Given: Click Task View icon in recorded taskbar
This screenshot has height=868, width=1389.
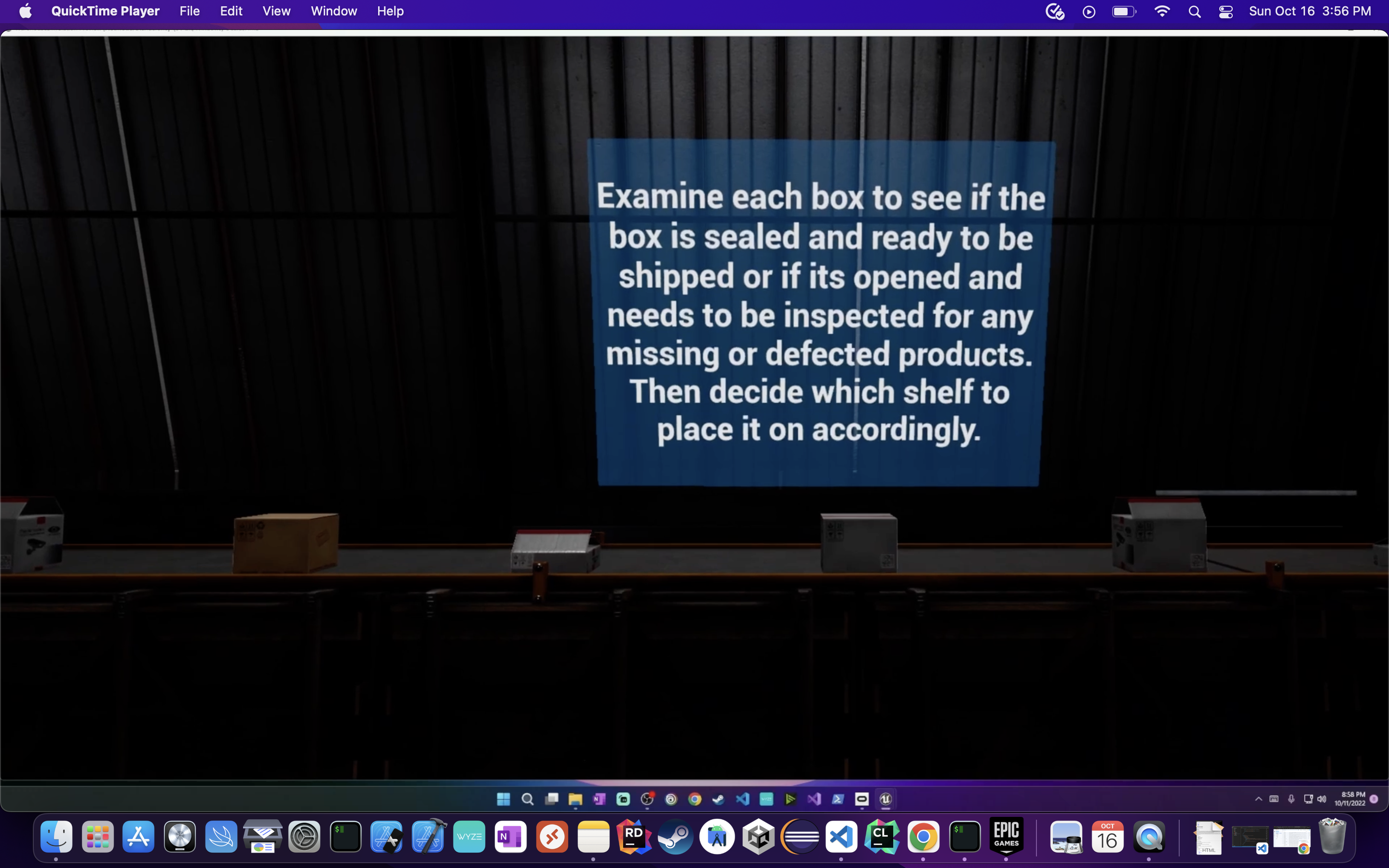Looking at the screenshot, I should click(552, 799).
